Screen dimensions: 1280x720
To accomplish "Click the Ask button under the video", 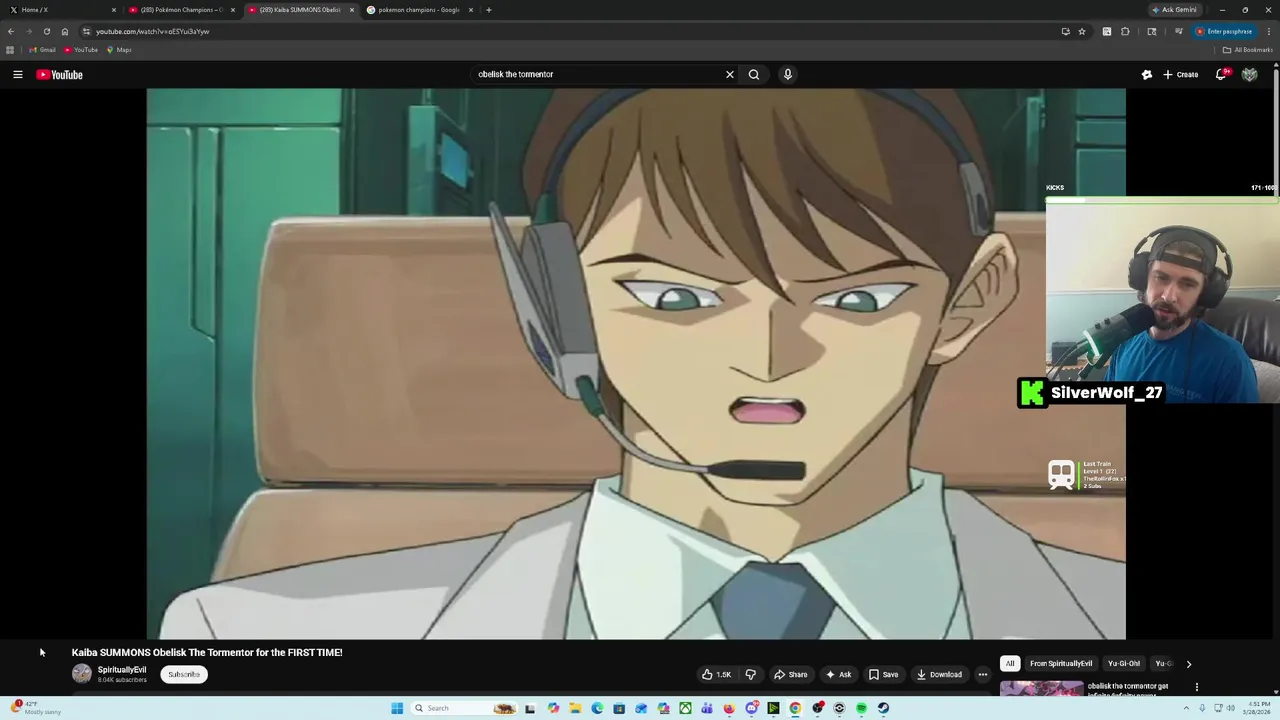I will [x=838, y=674].
